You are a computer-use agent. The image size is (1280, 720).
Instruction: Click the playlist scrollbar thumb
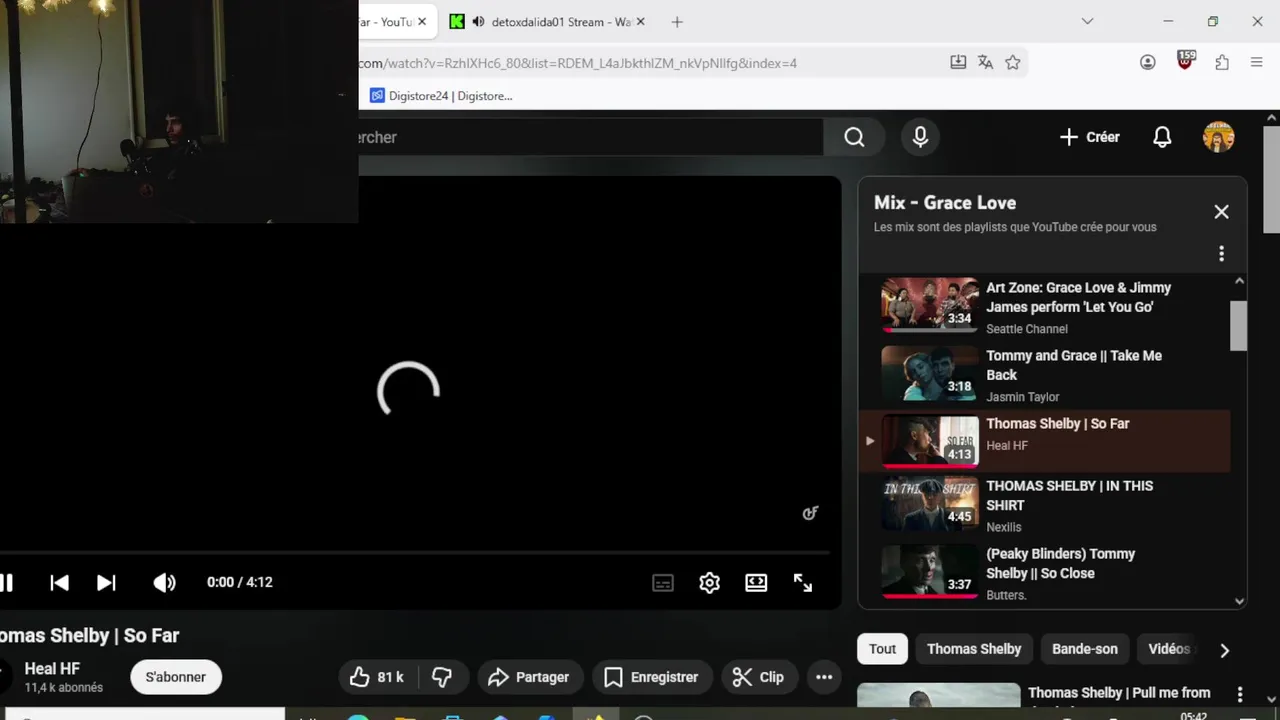coord(1239,326)
